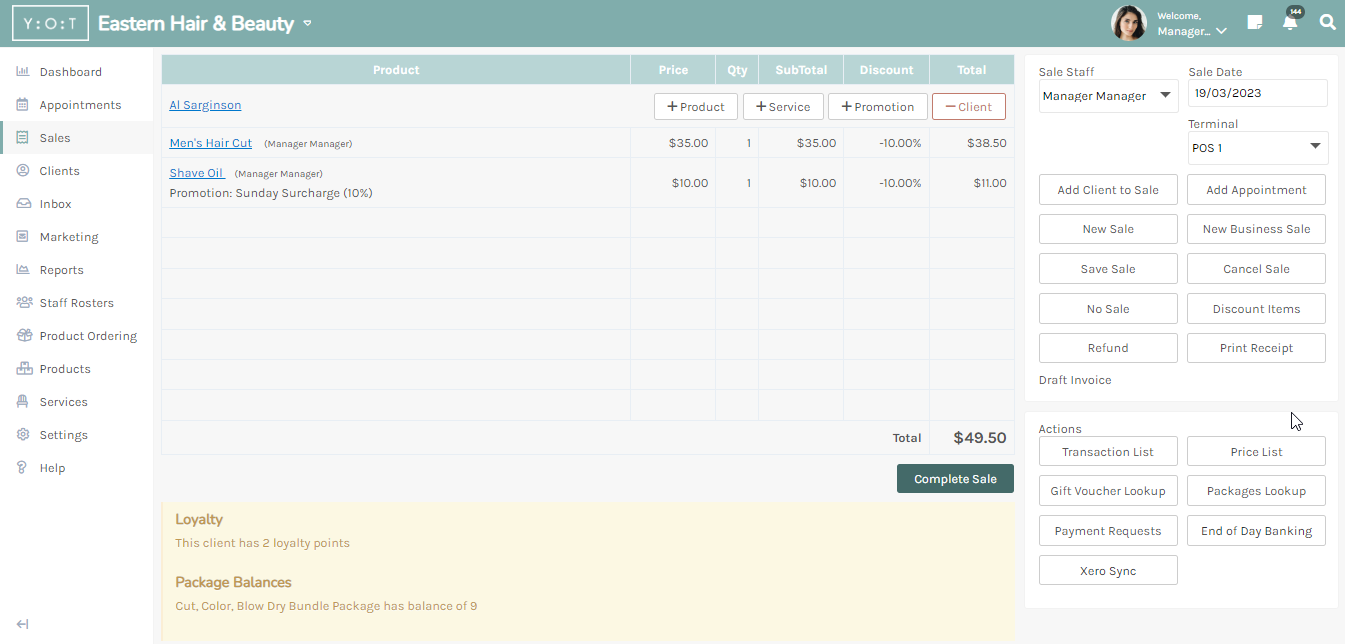
Task: Click the Y:O:T logo
Action: [x=50, y=23]
